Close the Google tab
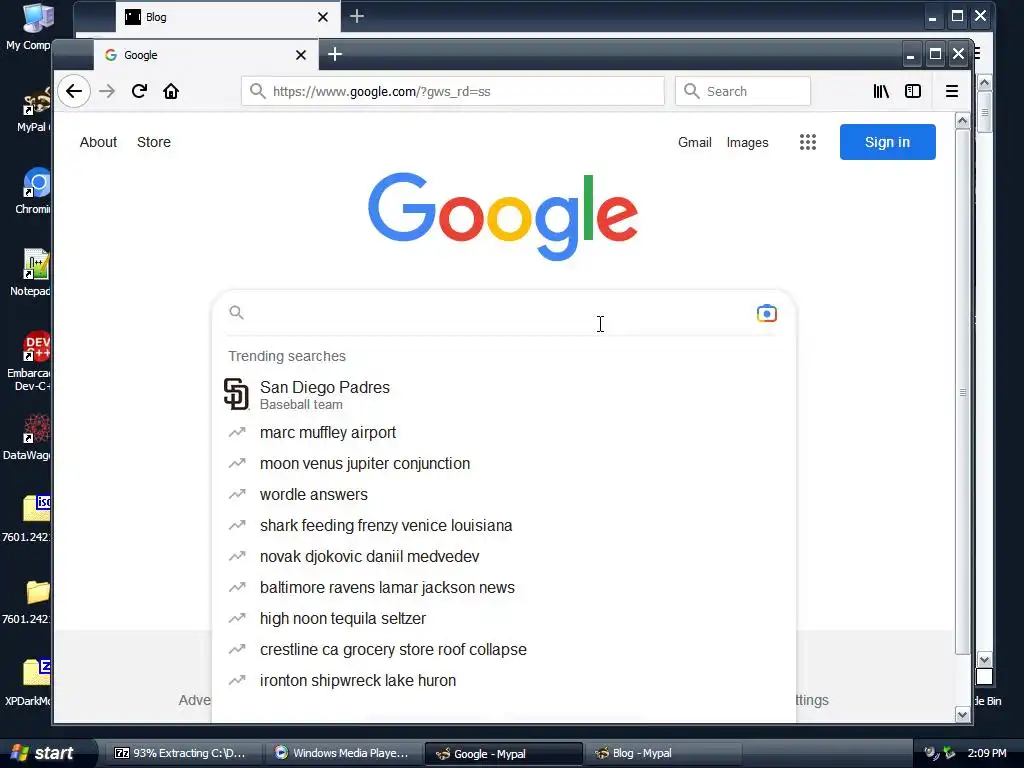This screenshot has height=768, width=1024. 300,55
